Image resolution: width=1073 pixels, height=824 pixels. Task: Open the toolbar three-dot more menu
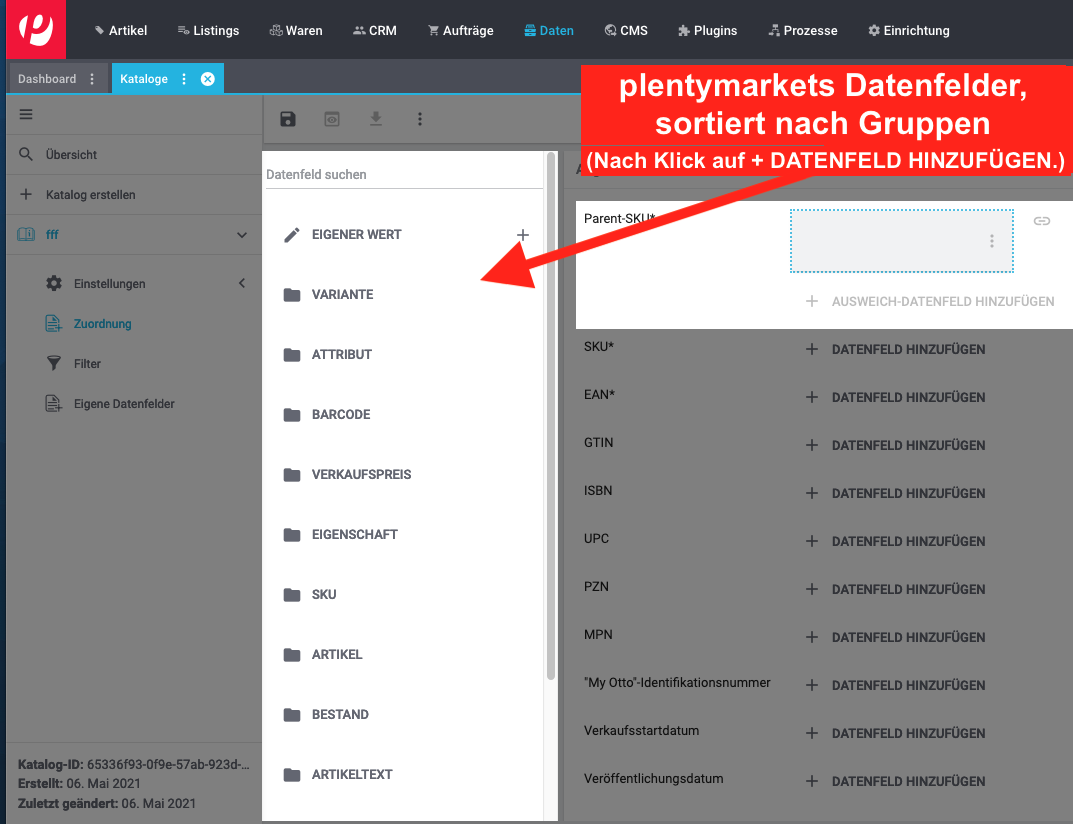[x=420, y=119]
